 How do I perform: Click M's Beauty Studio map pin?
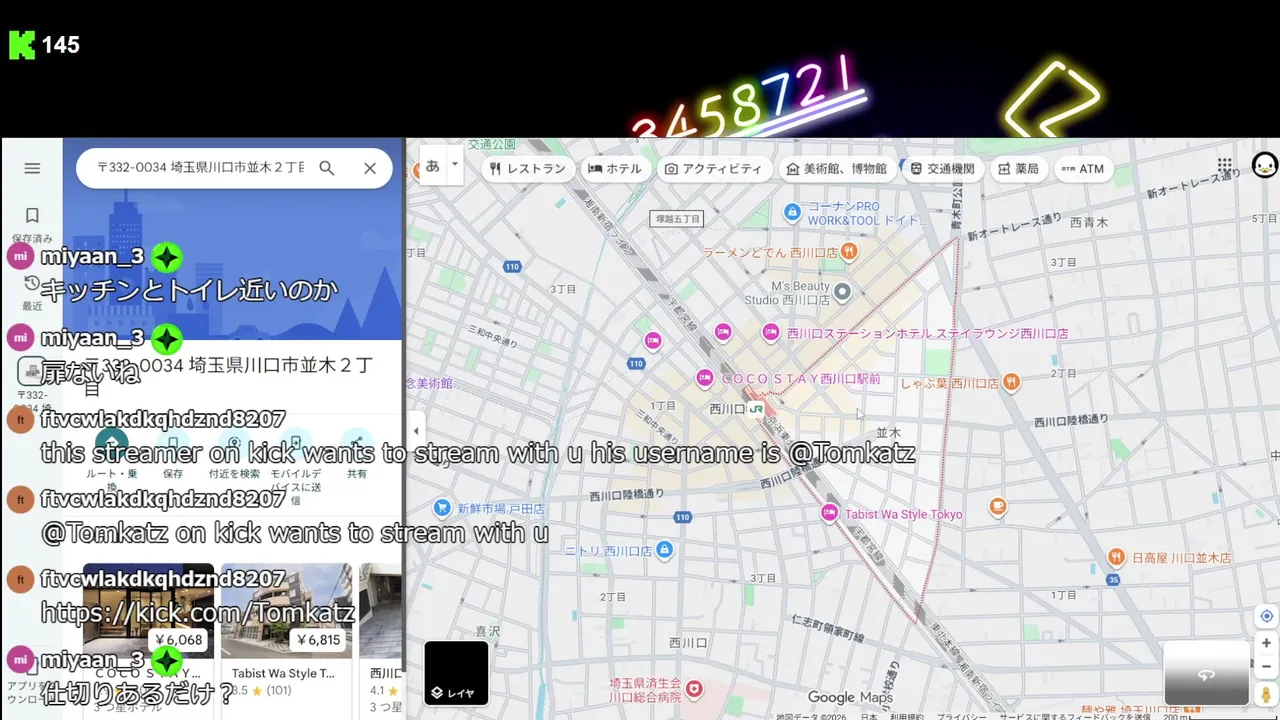pyautogui.click(x=842, y=292)
